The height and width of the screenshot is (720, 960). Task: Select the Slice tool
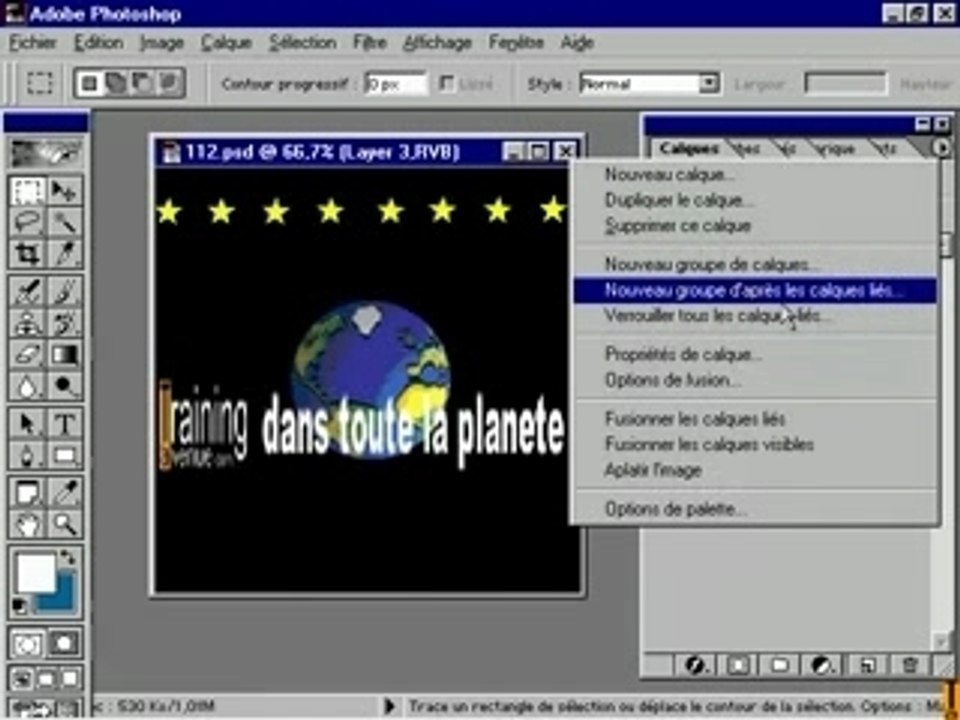tap(64, 253)
